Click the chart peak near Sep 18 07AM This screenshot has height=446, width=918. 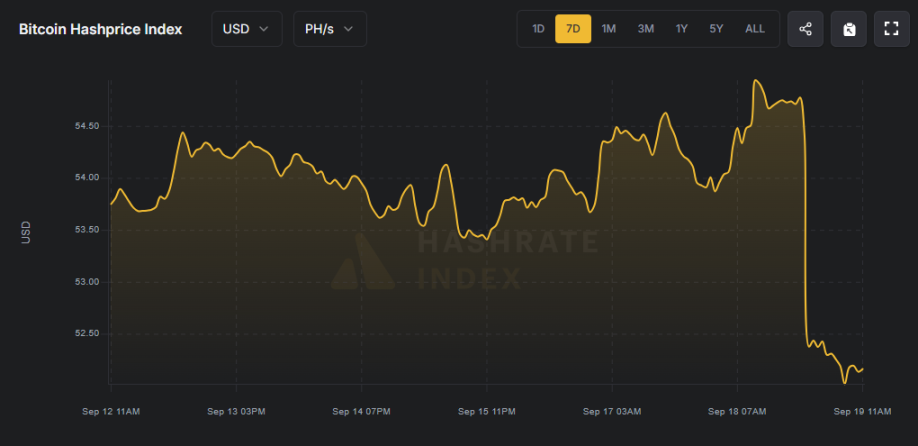[x=756, y=81]
